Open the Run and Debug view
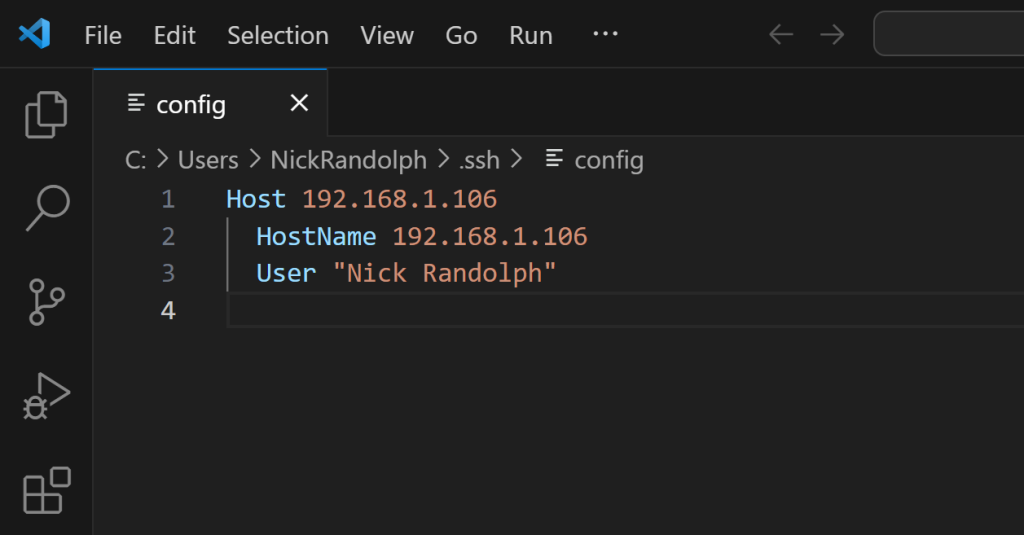The width and height of the screenshot is (1024, 535). pos(46,396)
